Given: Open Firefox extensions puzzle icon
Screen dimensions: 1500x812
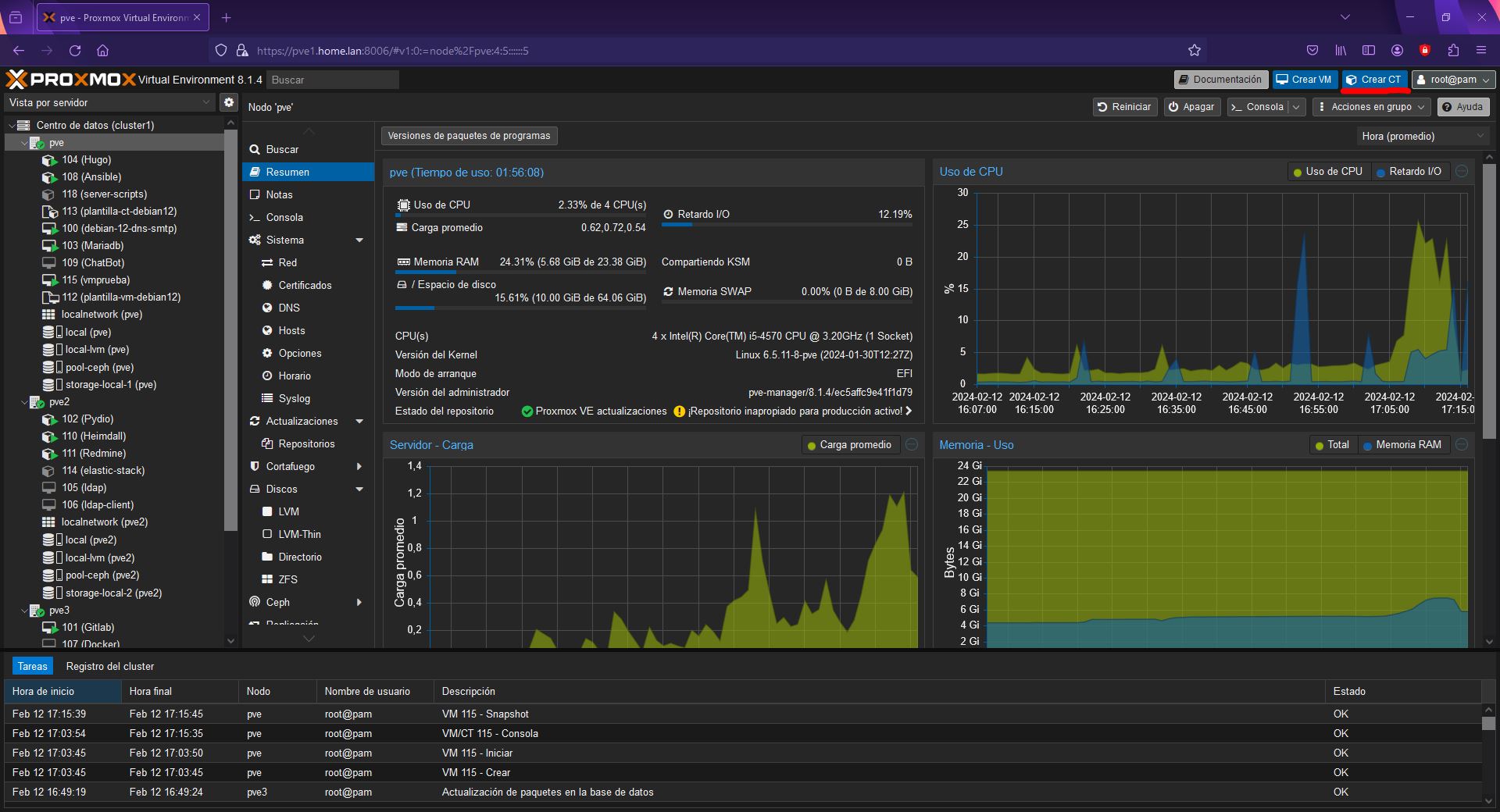Looking at the screenshot, I should [x=1453, y=51].
